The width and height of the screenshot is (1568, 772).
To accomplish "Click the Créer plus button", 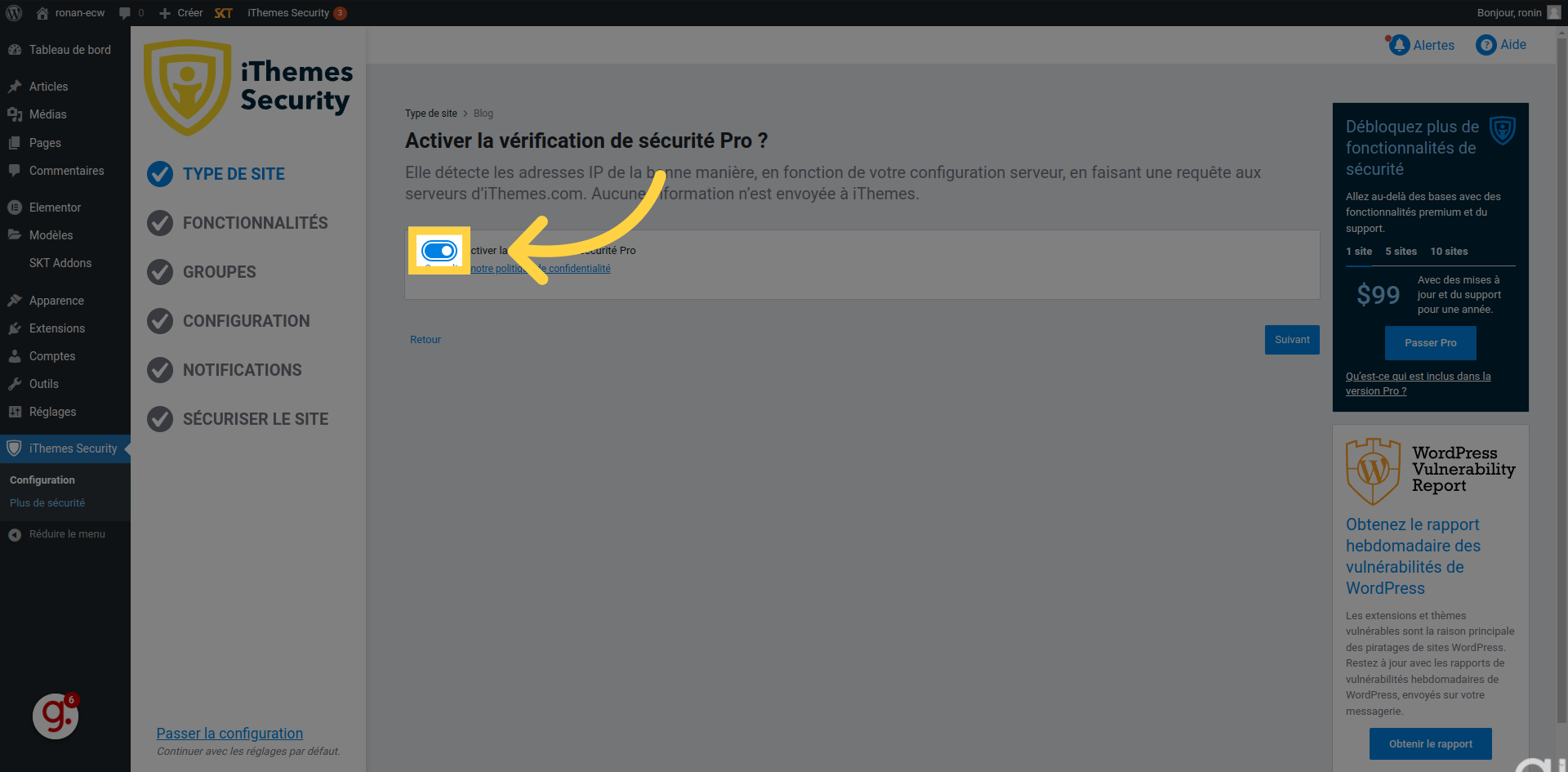I will point(180,13).
